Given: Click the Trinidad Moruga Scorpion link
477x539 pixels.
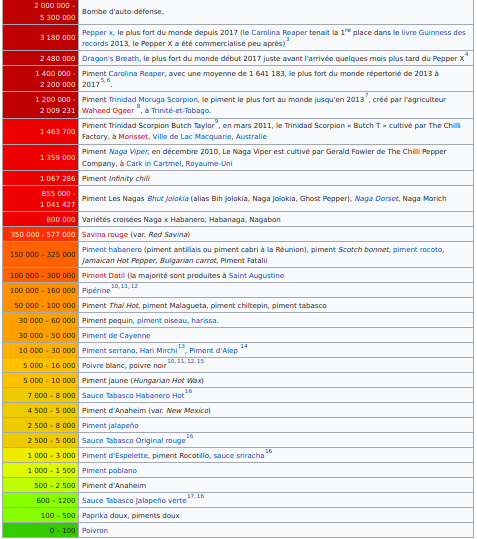Looking at the screenshot, I should [x=153, y=100].
